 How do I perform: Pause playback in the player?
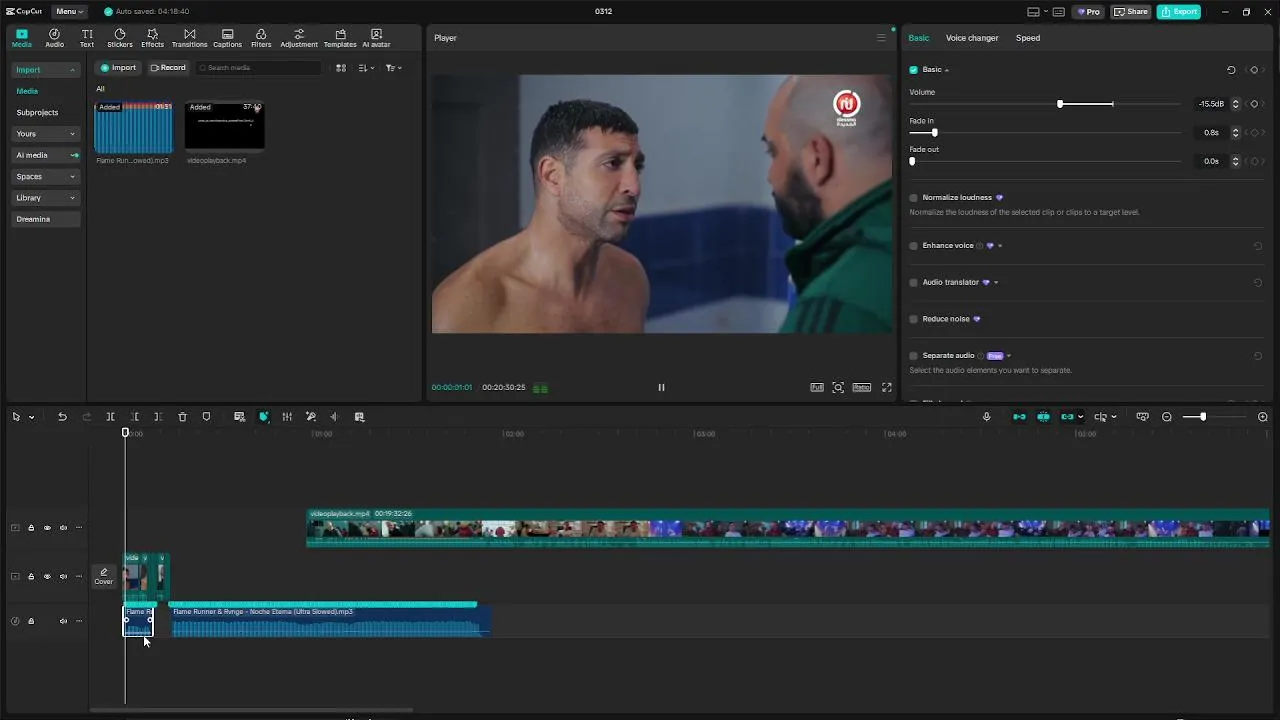[x=661, y=387]
